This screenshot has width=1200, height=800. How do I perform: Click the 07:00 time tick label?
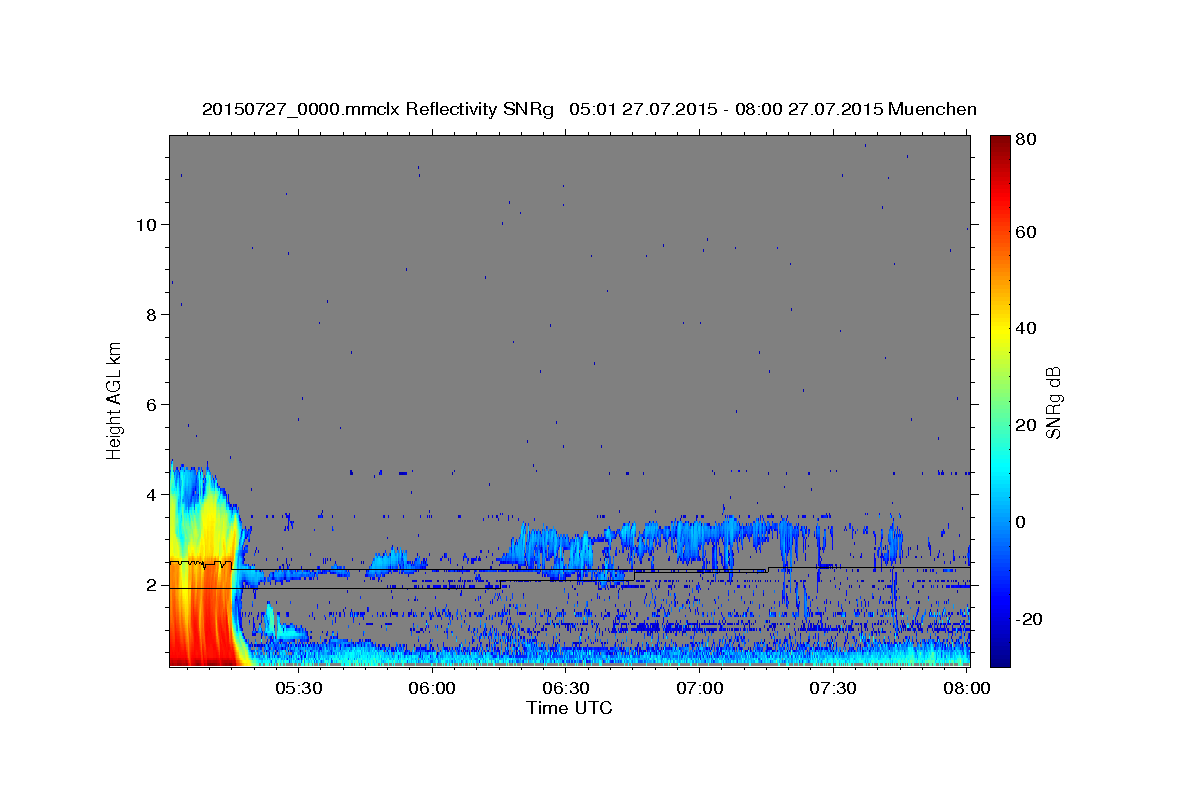(700, 689)
